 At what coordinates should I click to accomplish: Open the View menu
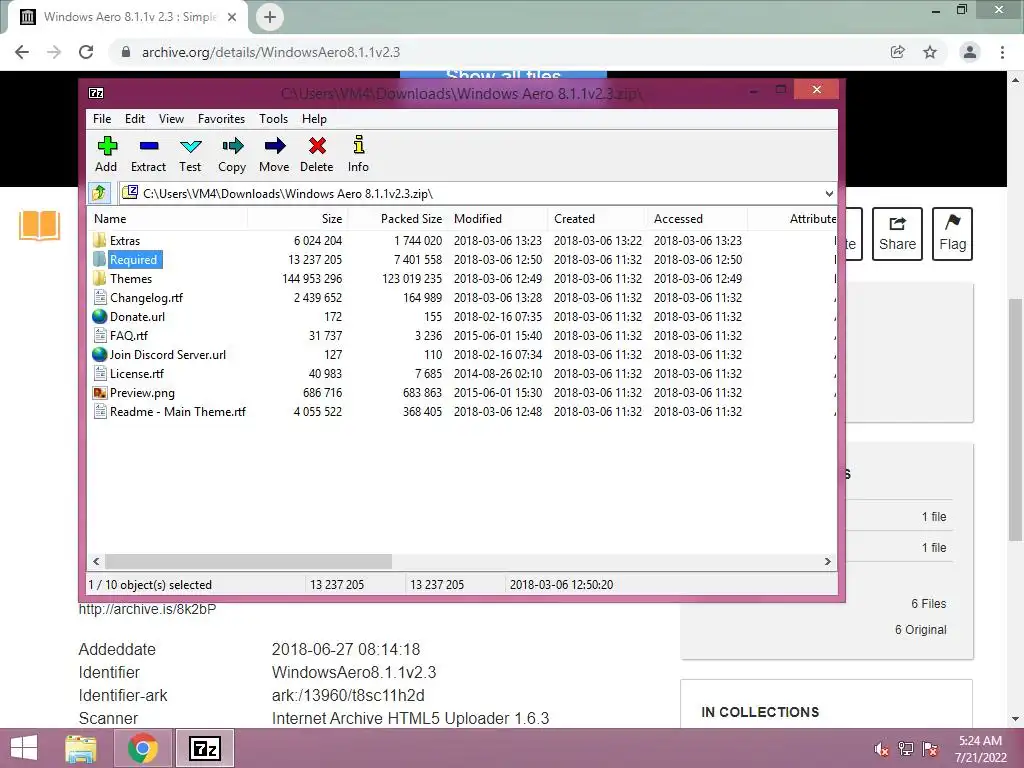[x=171, y=119]
